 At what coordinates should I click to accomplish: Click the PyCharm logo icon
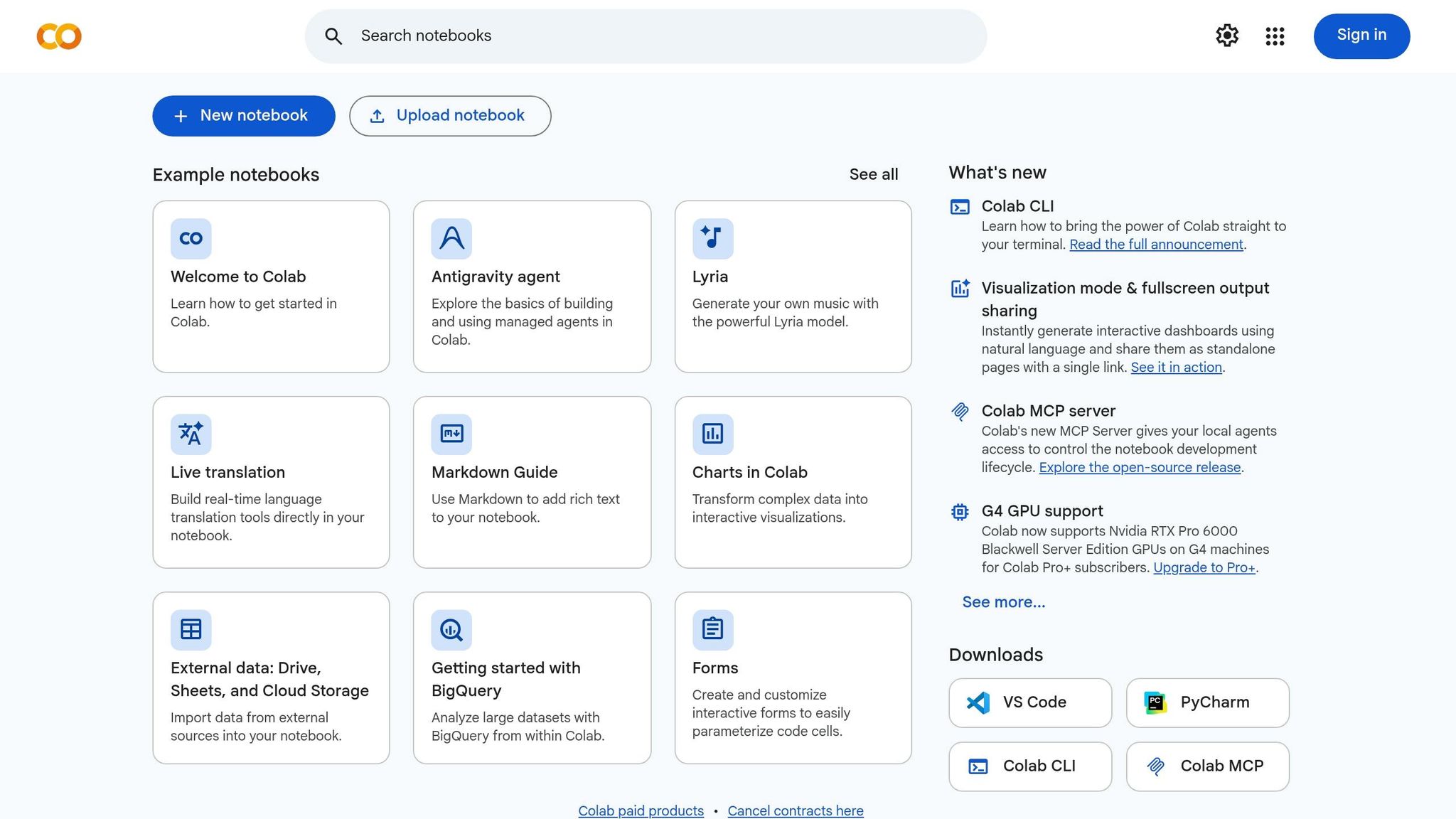coord(1155,702)
